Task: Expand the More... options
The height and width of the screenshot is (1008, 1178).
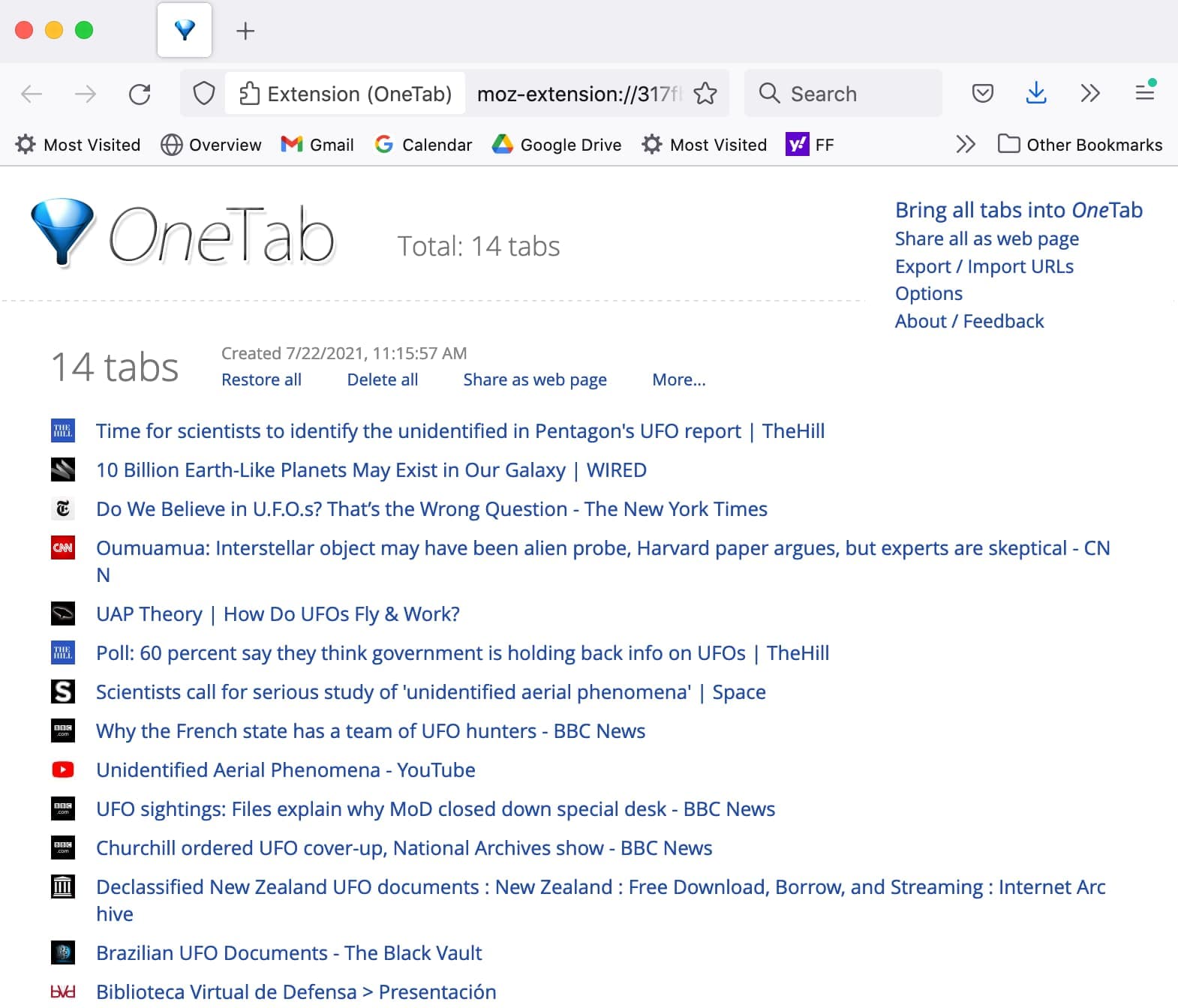Action: click(679, 379)
